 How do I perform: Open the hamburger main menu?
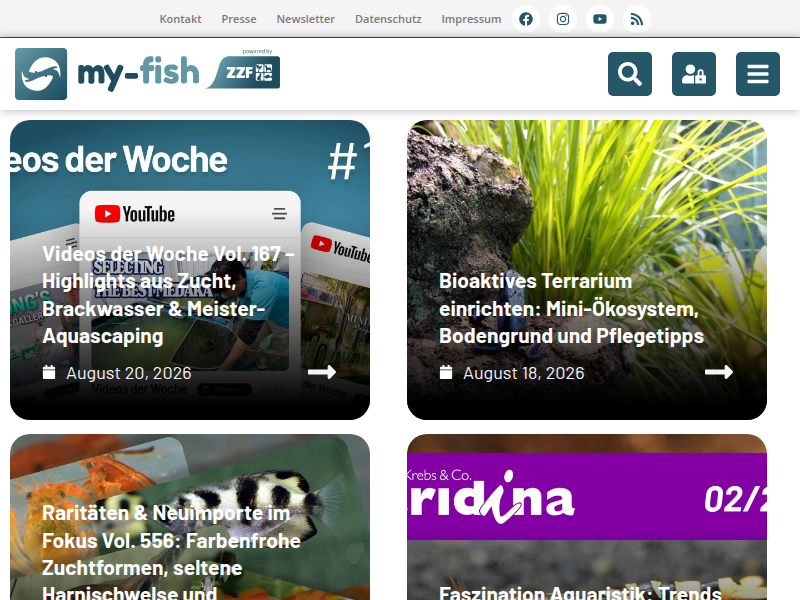click(758, 74)
